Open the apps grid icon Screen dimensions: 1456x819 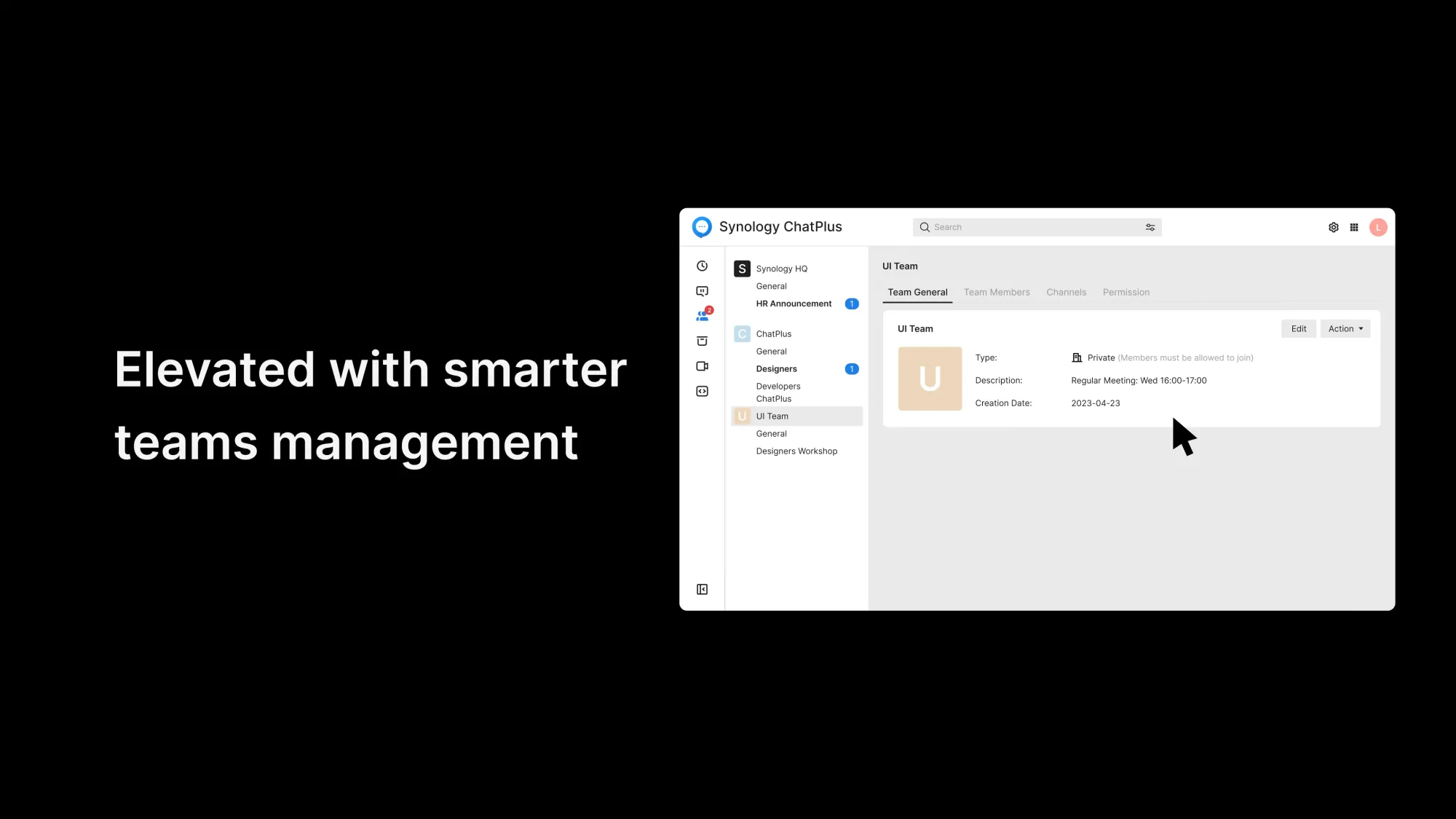pos(1354,227)
